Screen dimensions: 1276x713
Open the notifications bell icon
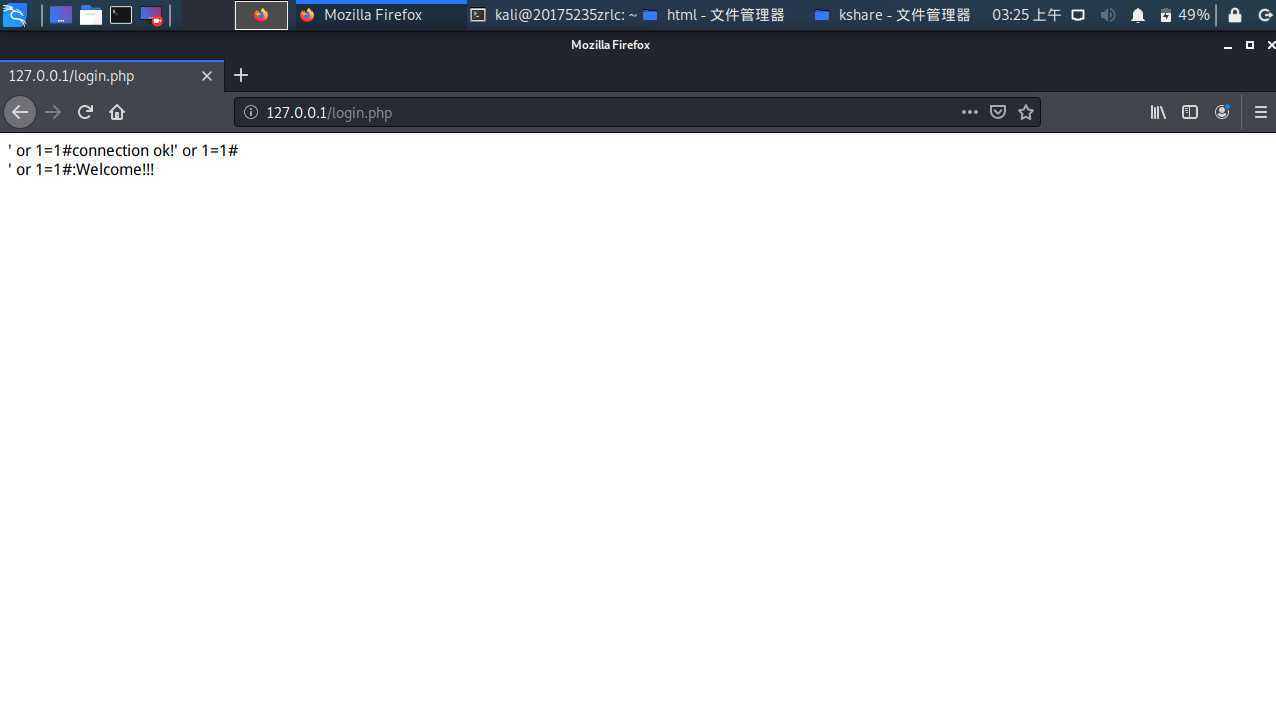click(x=1137, y=15)
